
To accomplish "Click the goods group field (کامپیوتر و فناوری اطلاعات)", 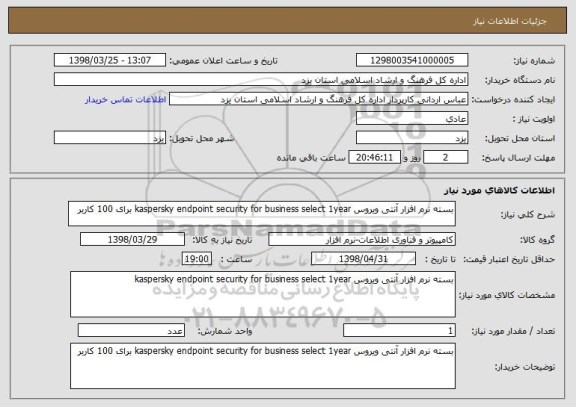I will (362, 239).
